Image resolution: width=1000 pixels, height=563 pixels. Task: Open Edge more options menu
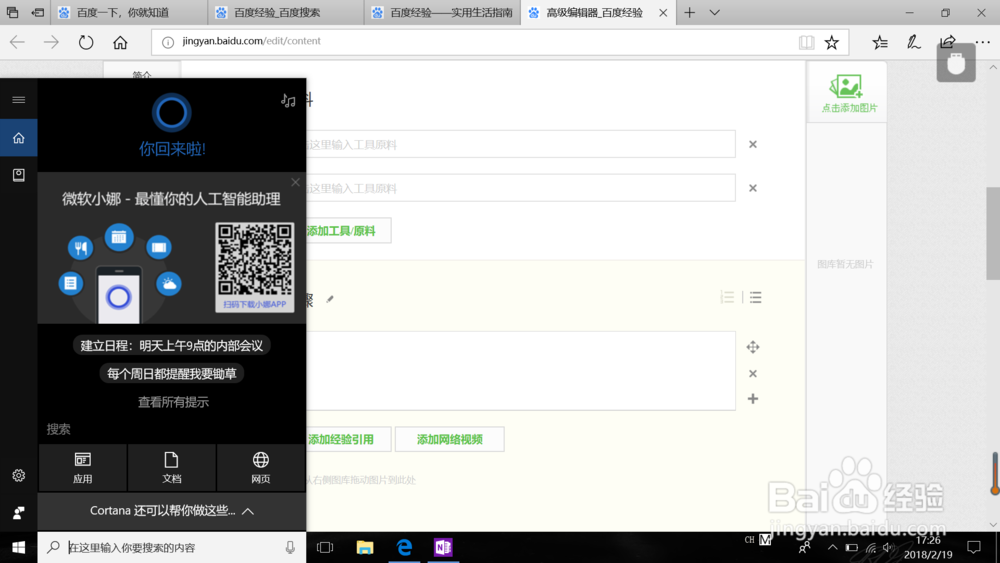coord(983,42)
